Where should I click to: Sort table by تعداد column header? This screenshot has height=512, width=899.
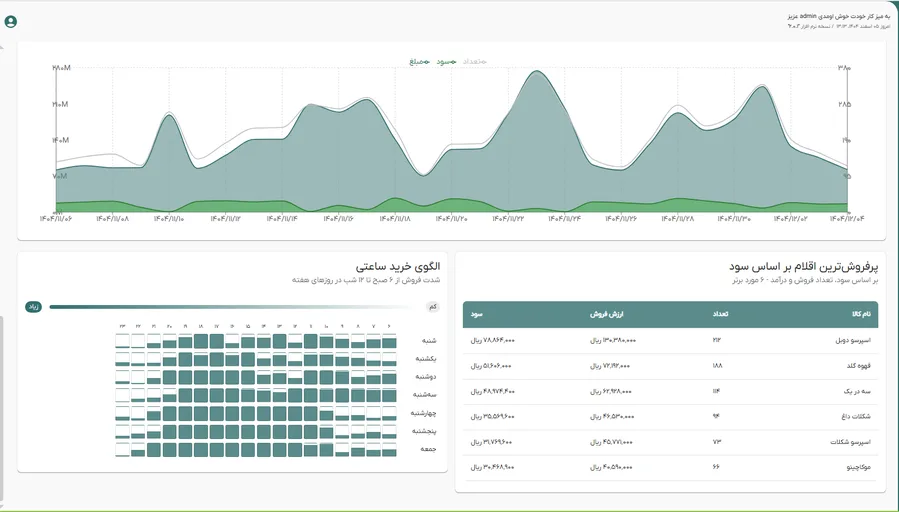(x=720, y=314)
